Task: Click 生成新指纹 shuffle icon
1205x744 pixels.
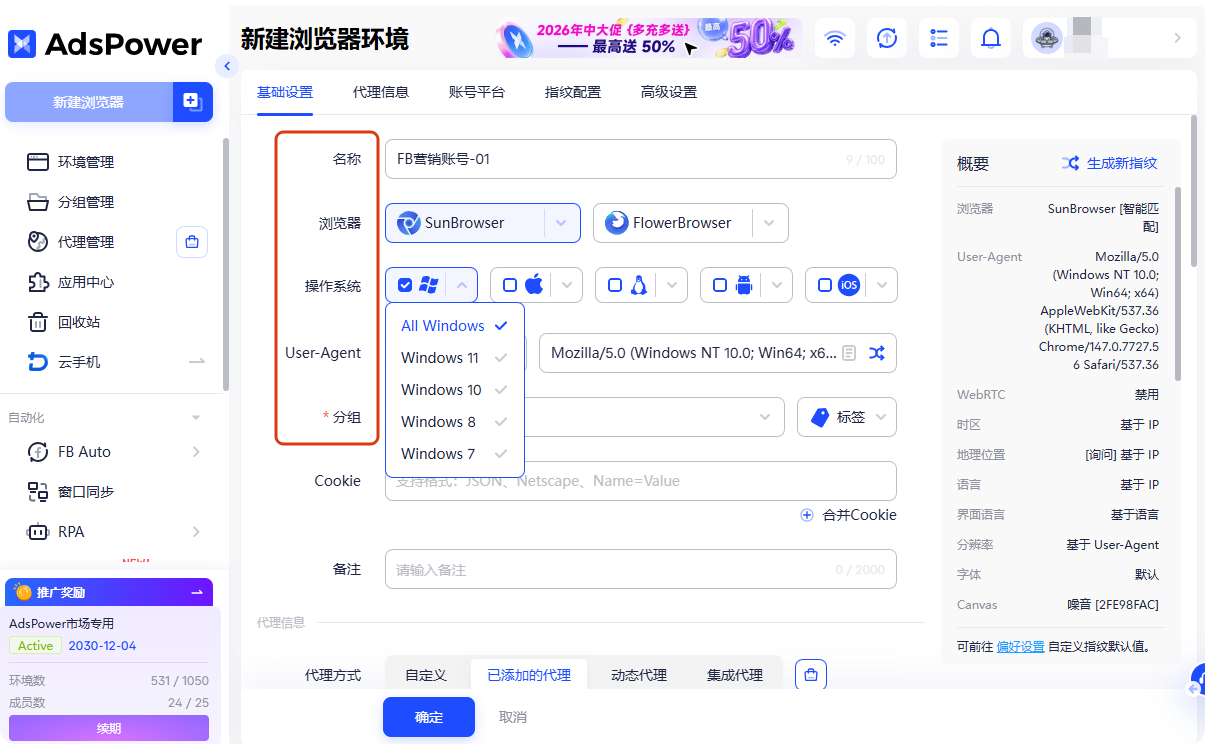Action: 1070,163
